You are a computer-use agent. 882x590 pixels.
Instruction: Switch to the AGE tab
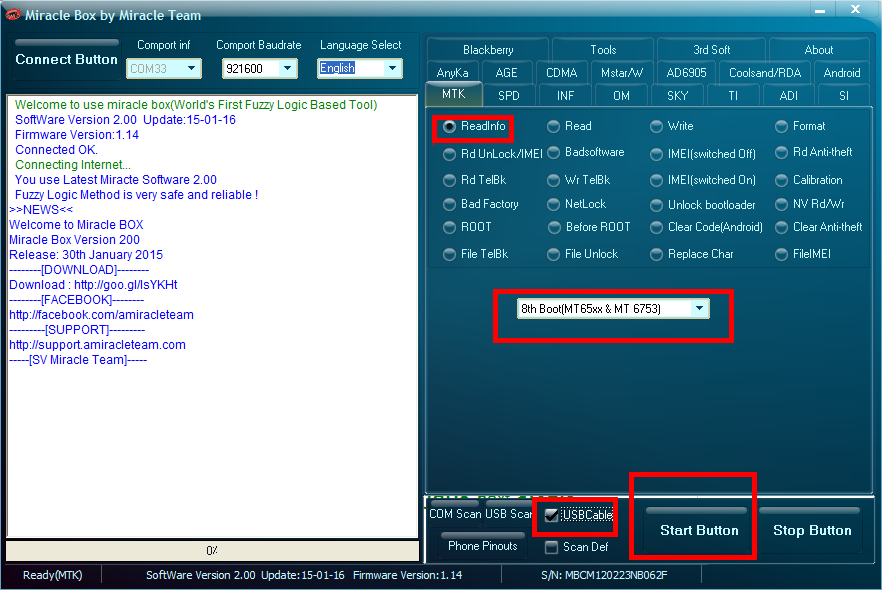point(506,73)
